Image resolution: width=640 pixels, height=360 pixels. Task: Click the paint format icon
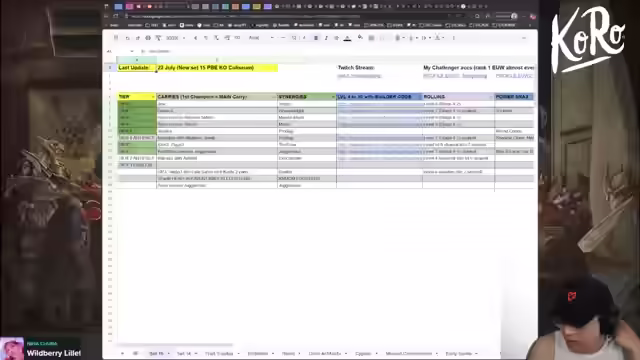(x=158, y=38)
